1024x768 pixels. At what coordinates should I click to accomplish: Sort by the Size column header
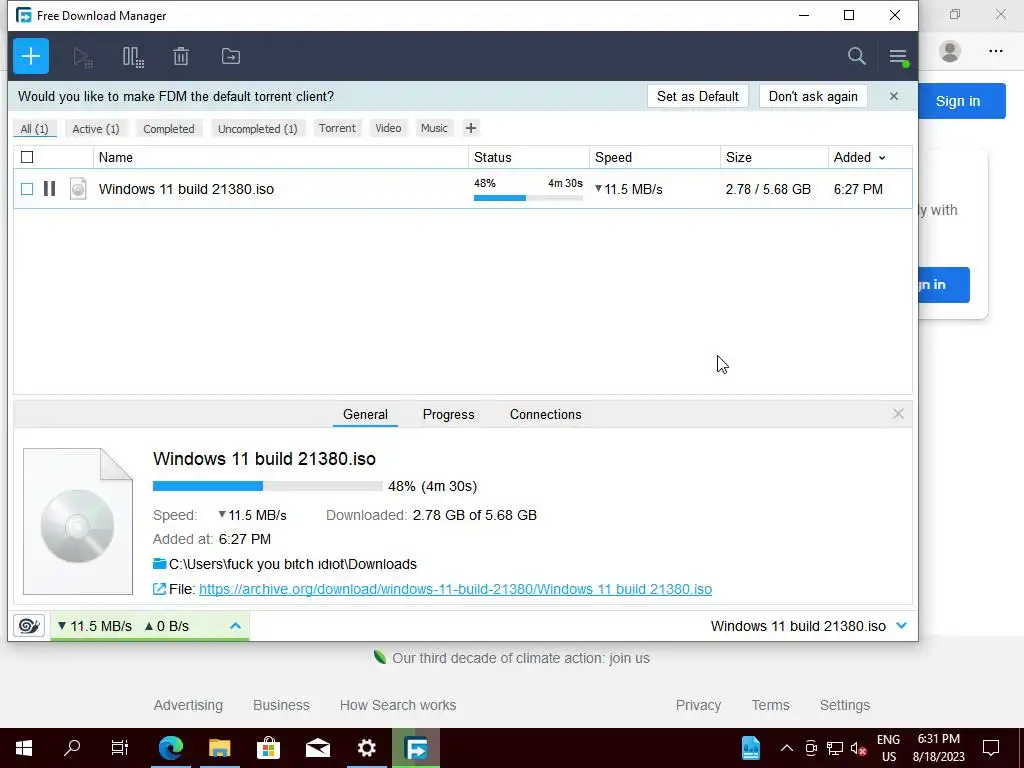775,157
